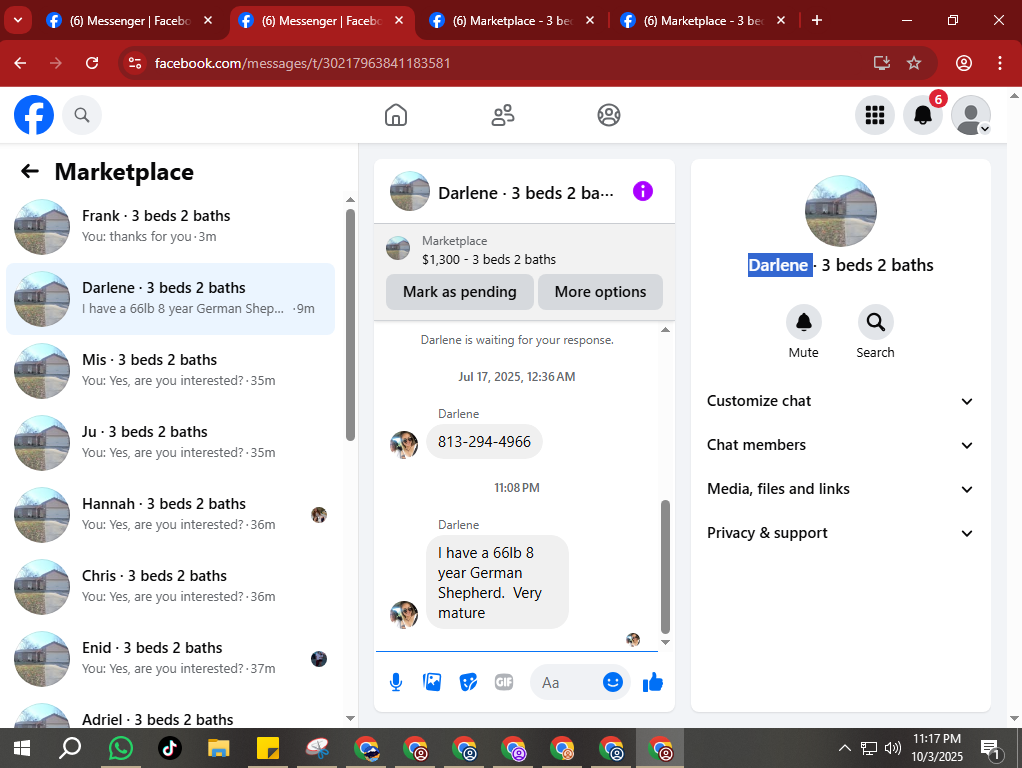Screen dimensions: 1022x768
Task: Expand Chat members section
Action: 840,445
